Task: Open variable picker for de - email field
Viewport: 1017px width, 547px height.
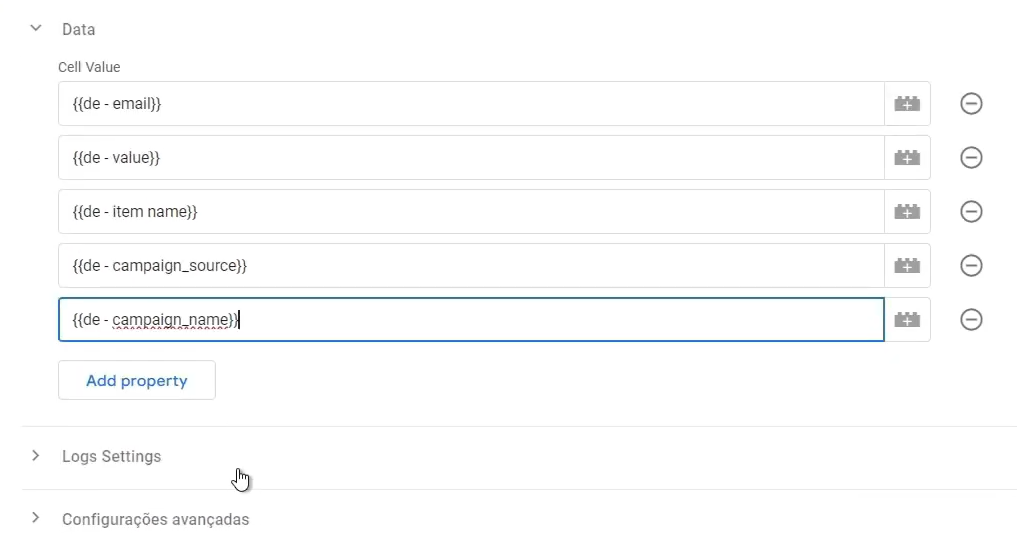Action: point(907,104)
